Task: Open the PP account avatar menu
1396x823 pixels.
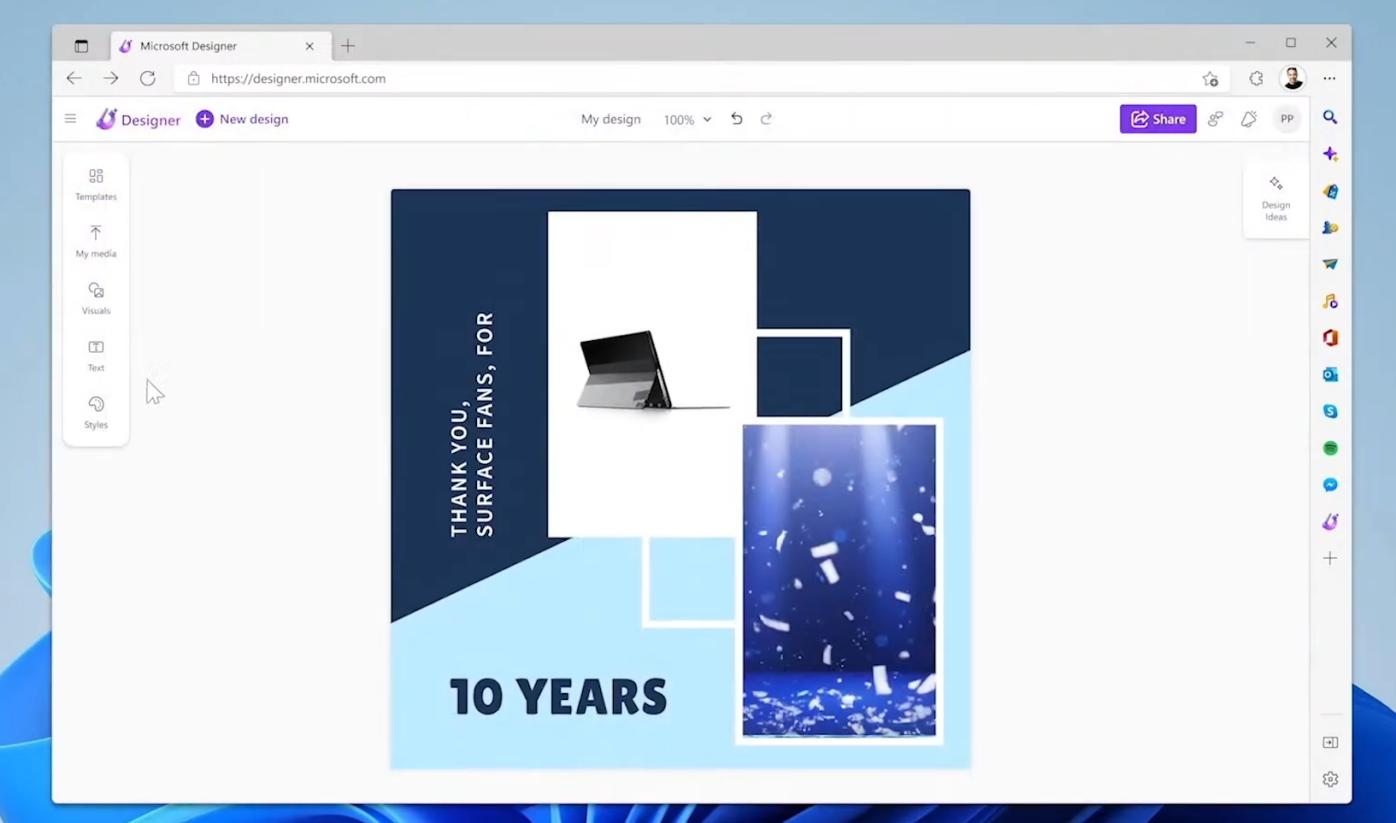Action: pos(1287,118)
